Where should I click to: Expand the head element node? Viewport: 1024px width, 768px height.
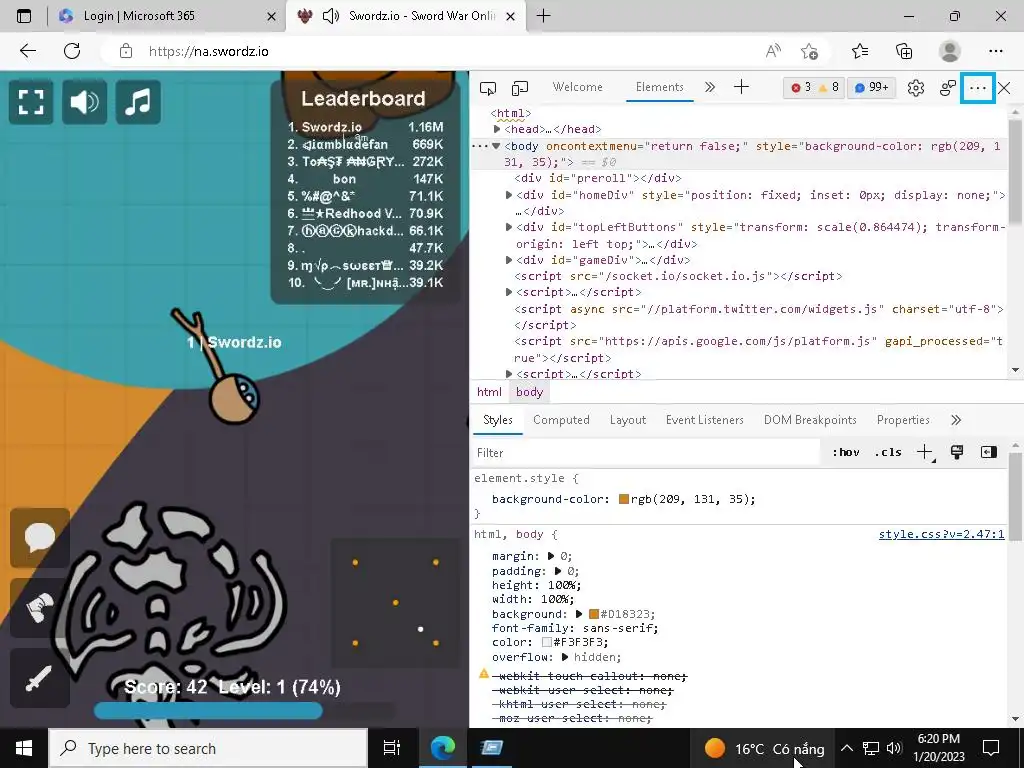(497, 129)
